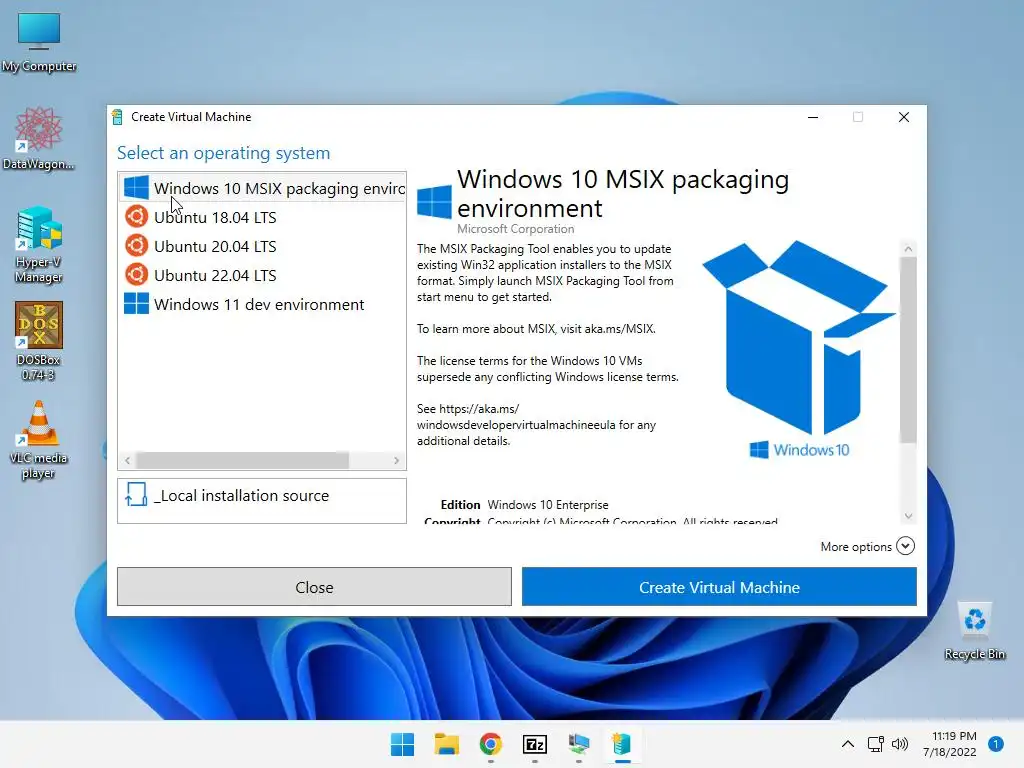The height and width of the screenshot is (768, 1024).
Task: Open the DOSBox 0.74-3 desktop shortcut
Action: (39, 342)
